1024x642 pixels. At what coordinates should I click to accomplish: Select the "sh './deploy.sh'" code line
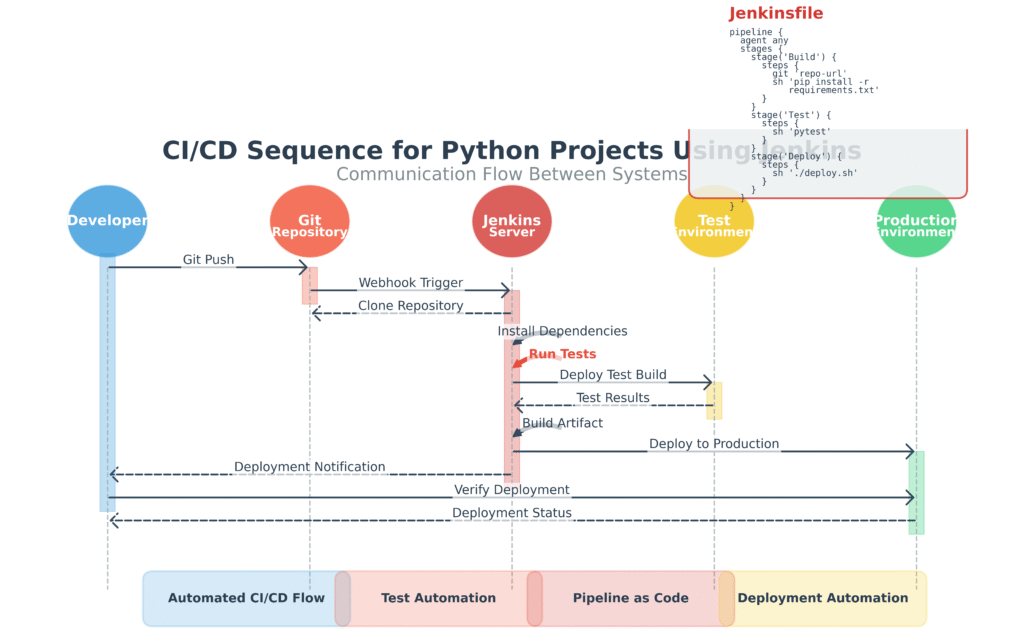(815, 173)
